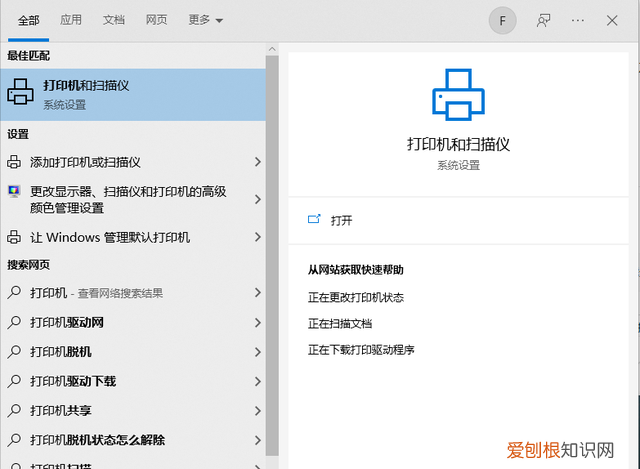The image size is (640, 469).
Task: Open 让 Windows 管理默认打印机
Action: point(133,237)
